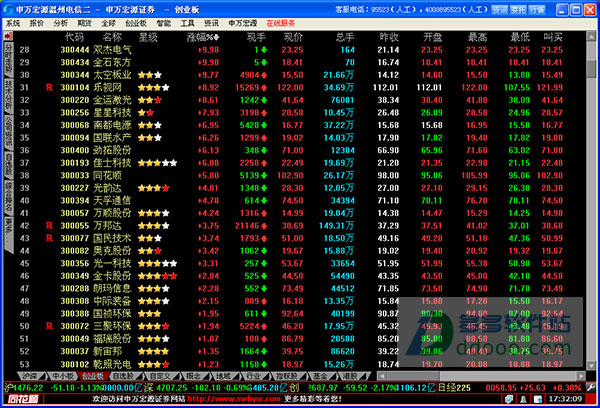Click the star rating of 300344 太空板业
The width and height of the screenshot is (600, 408).
[x=150, y=75]
